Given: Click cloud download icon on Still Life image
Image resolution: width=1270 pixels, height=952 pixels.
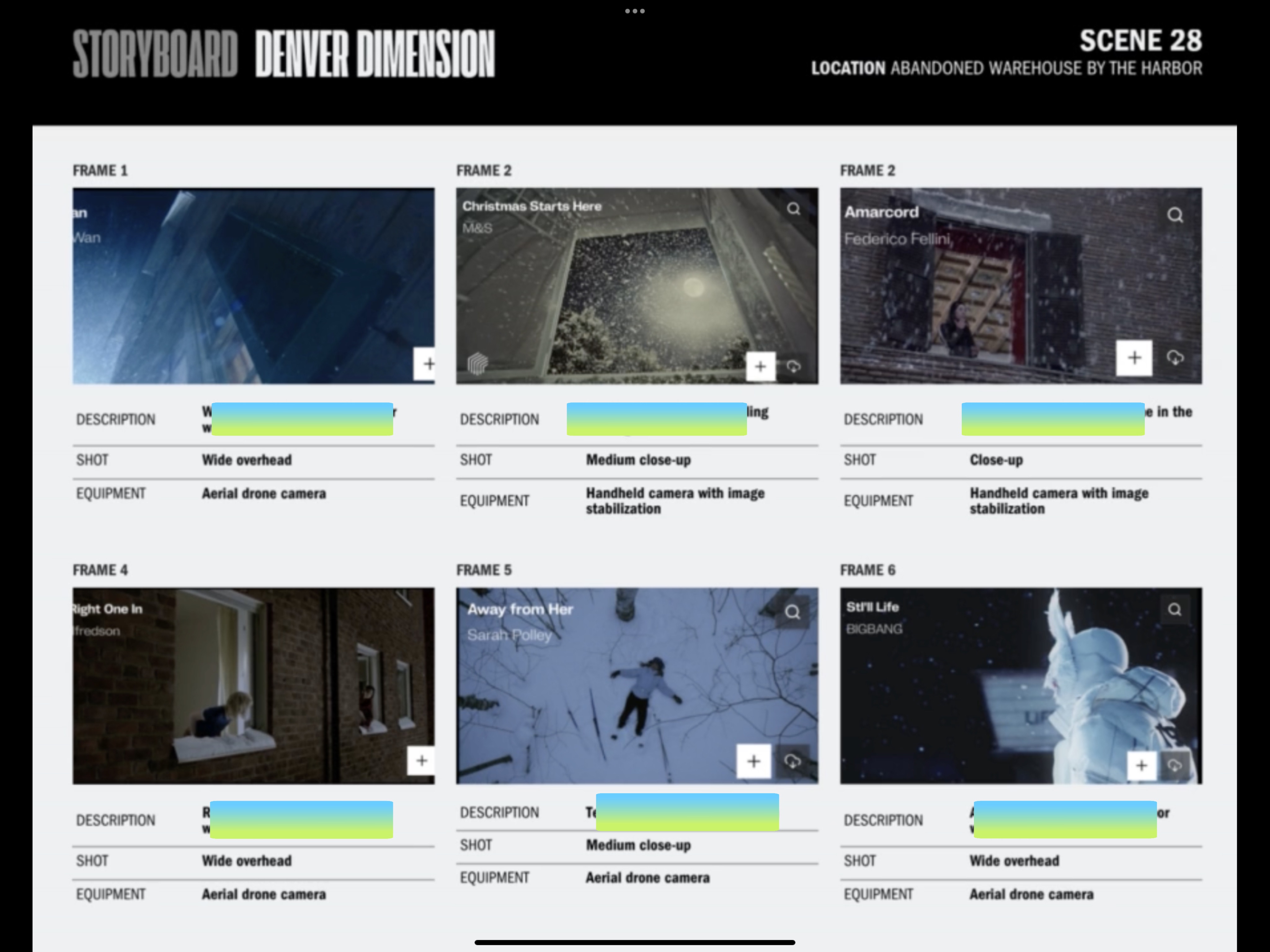Looking at the screenshot, I should click(1175, 765).
